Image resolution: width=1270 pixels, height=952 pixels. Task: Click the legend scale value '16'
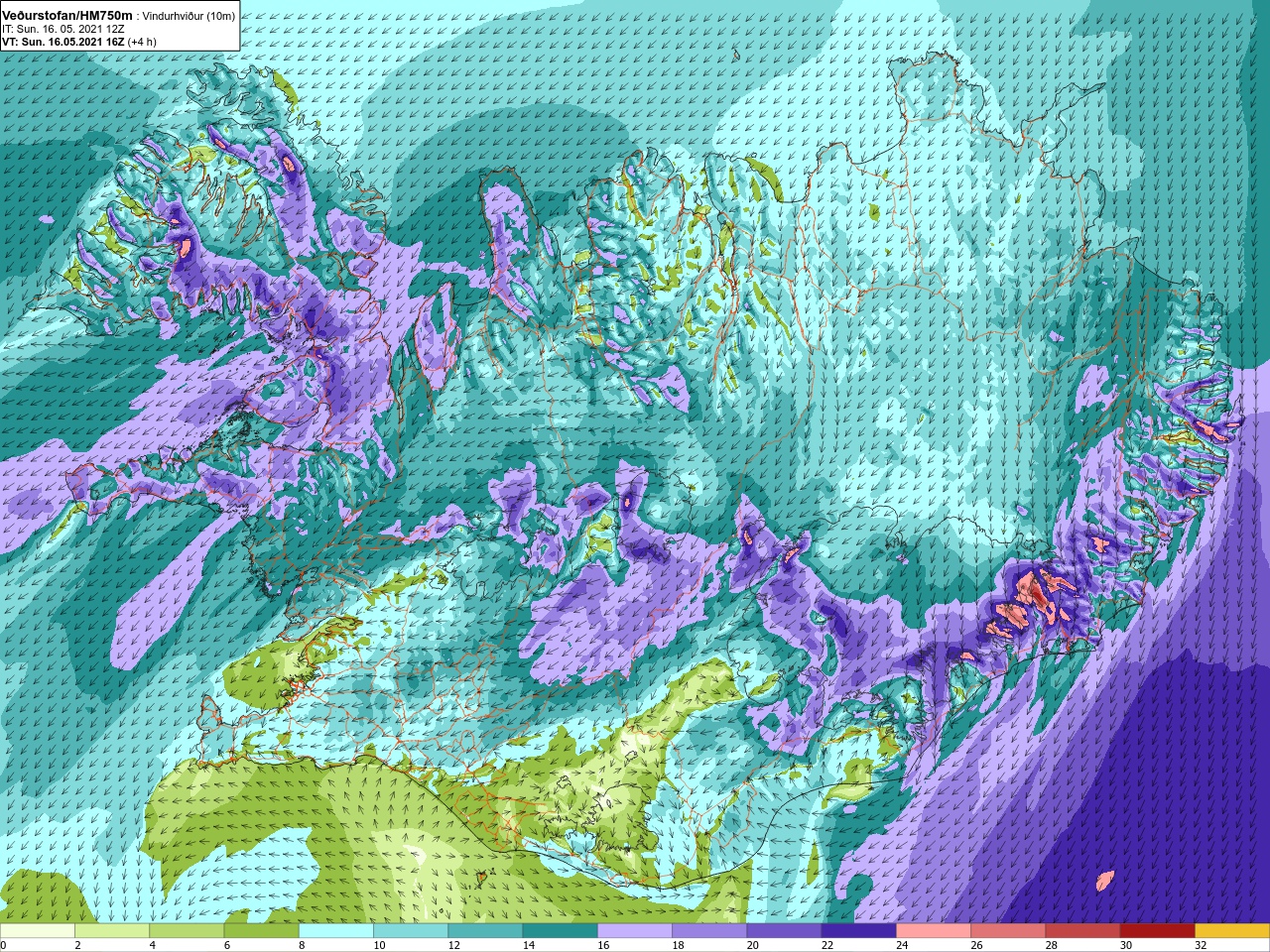[602, 945]
